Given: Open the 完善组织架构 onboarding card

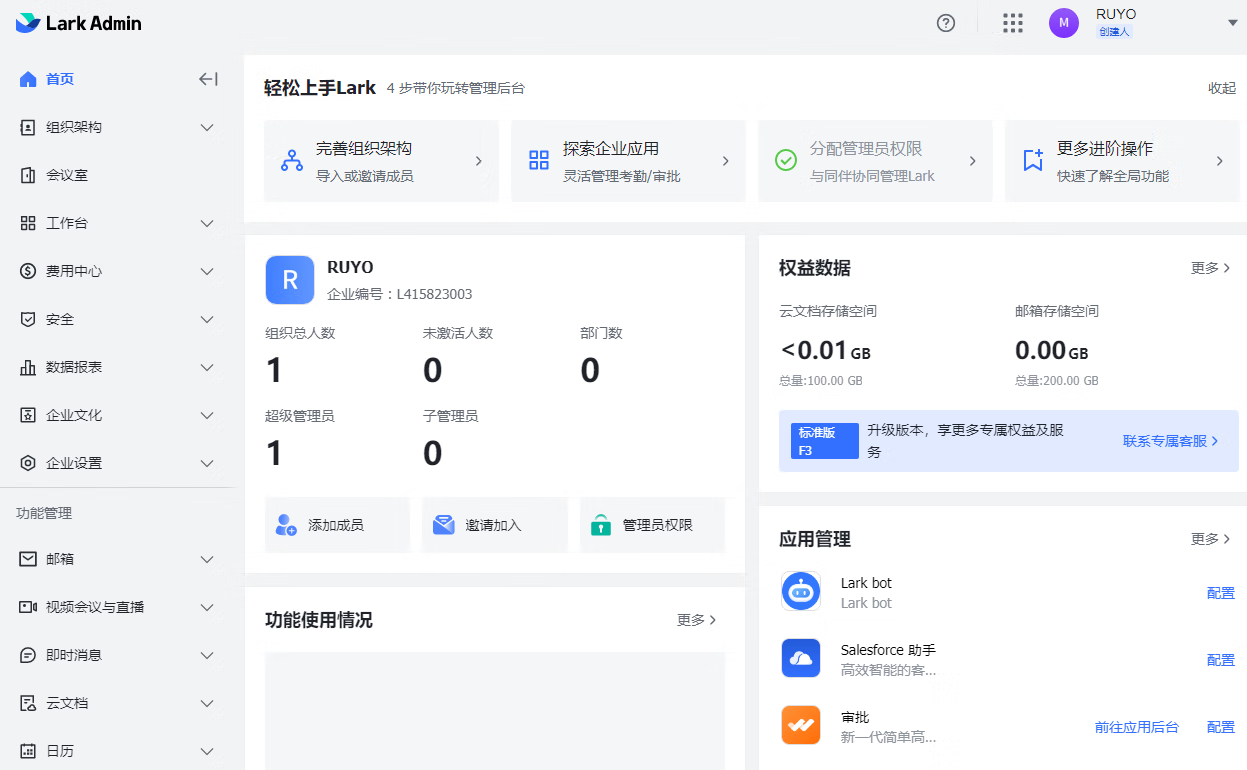Looking at the screenshot, I should 381,161.
